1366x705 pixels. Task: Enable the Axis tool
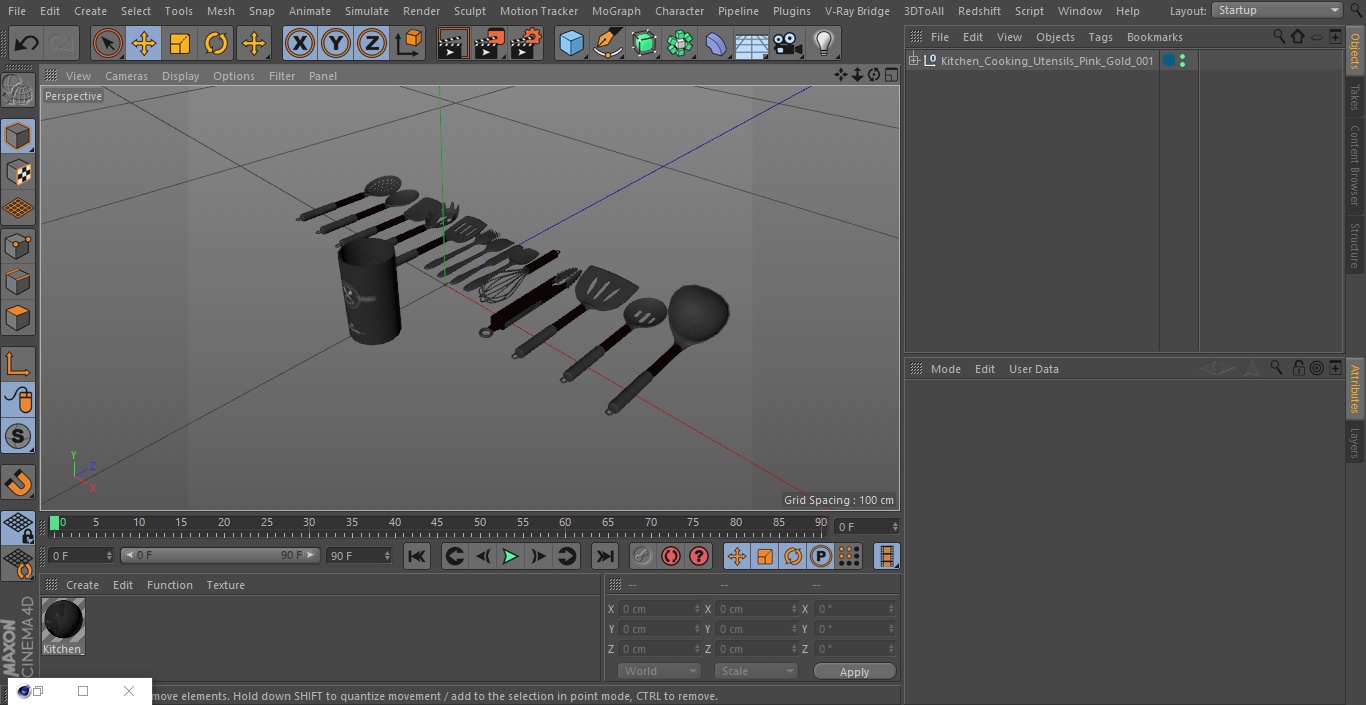click(18, 364)
